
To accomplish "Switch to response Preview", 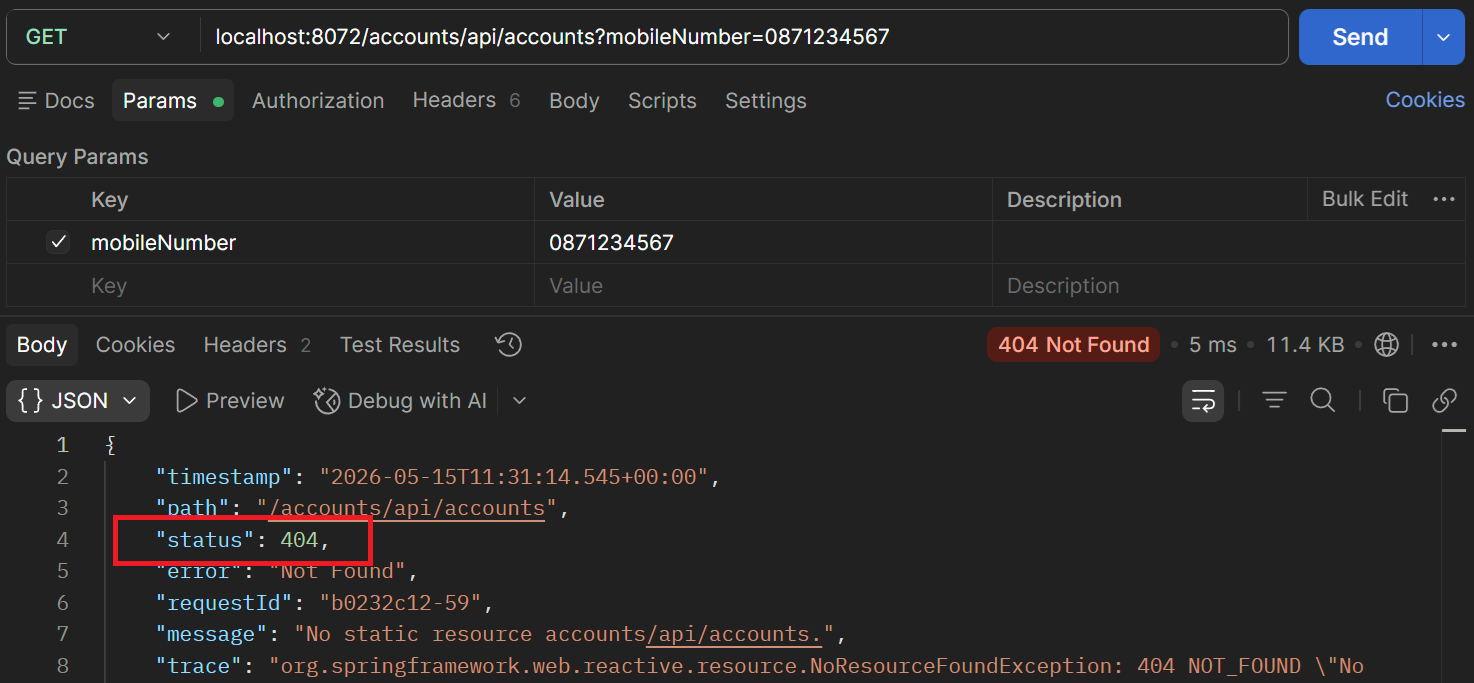I will pos(230,401).
